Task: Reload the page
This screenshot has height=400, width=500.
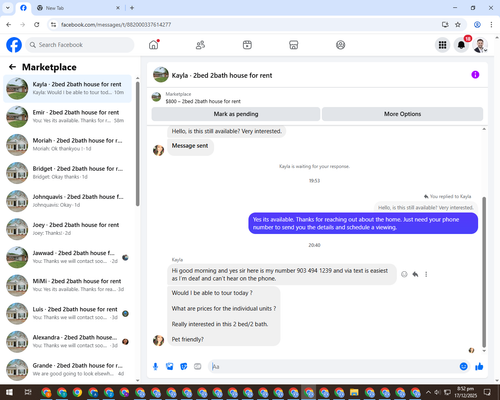Action: [x=37, y=25]
